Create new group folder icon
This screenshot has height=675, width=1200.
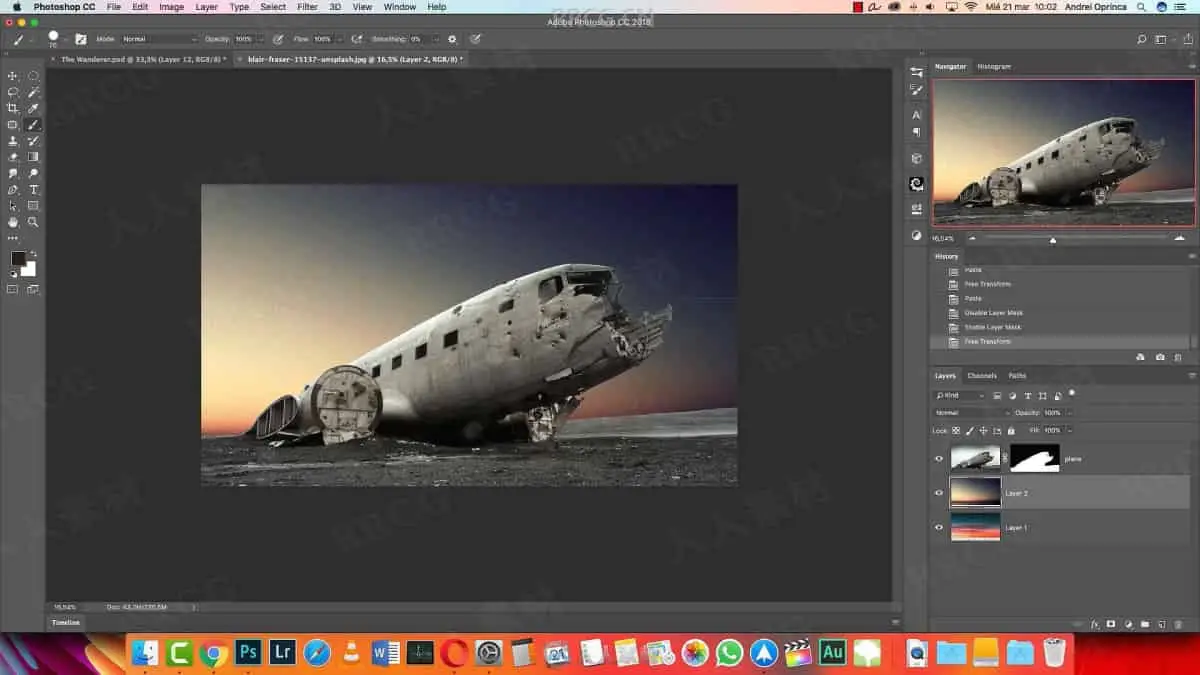point(1145,624)
